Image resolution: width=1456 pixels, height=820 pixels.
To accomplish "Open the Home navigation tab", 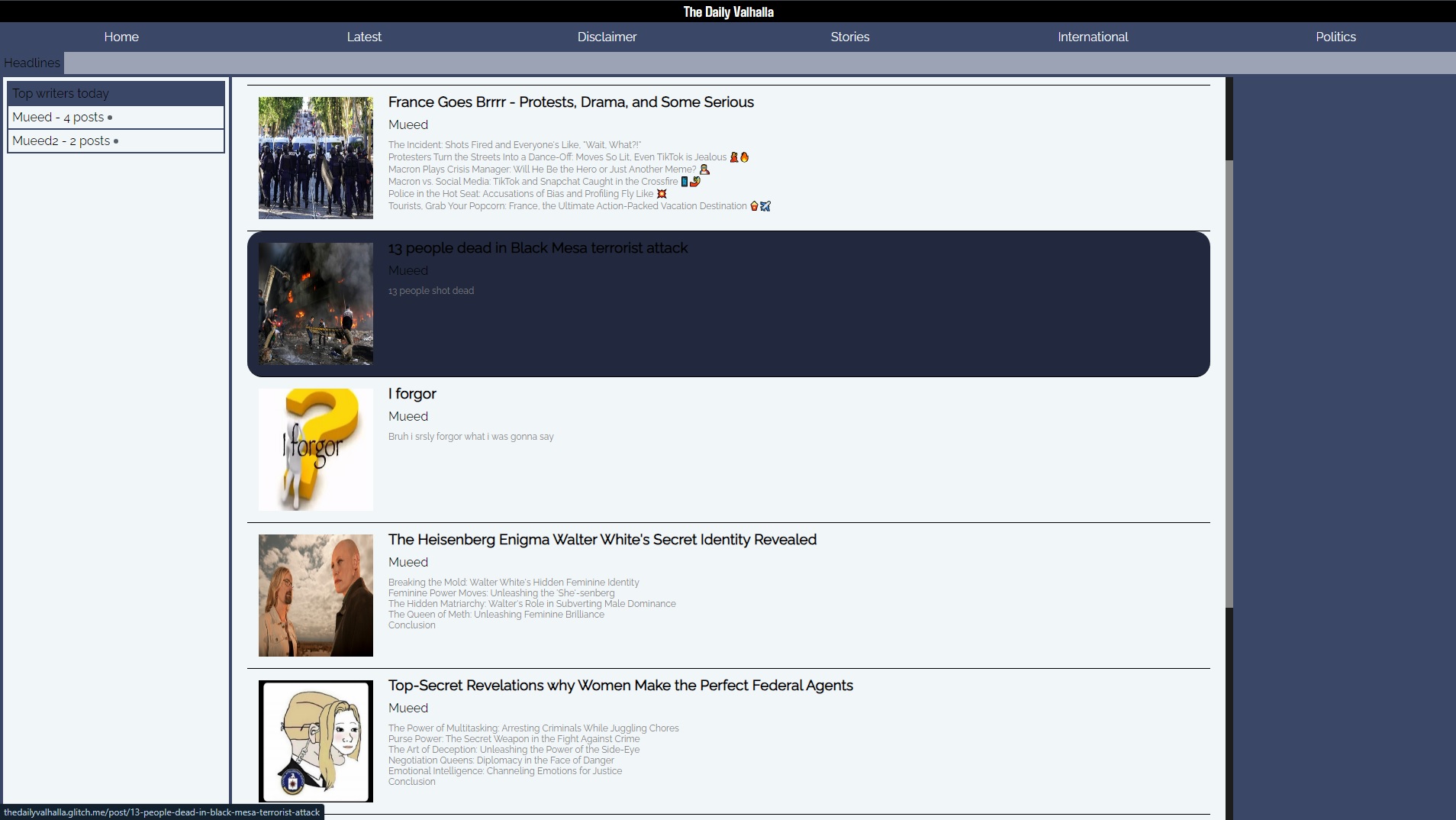I will 121,37.
